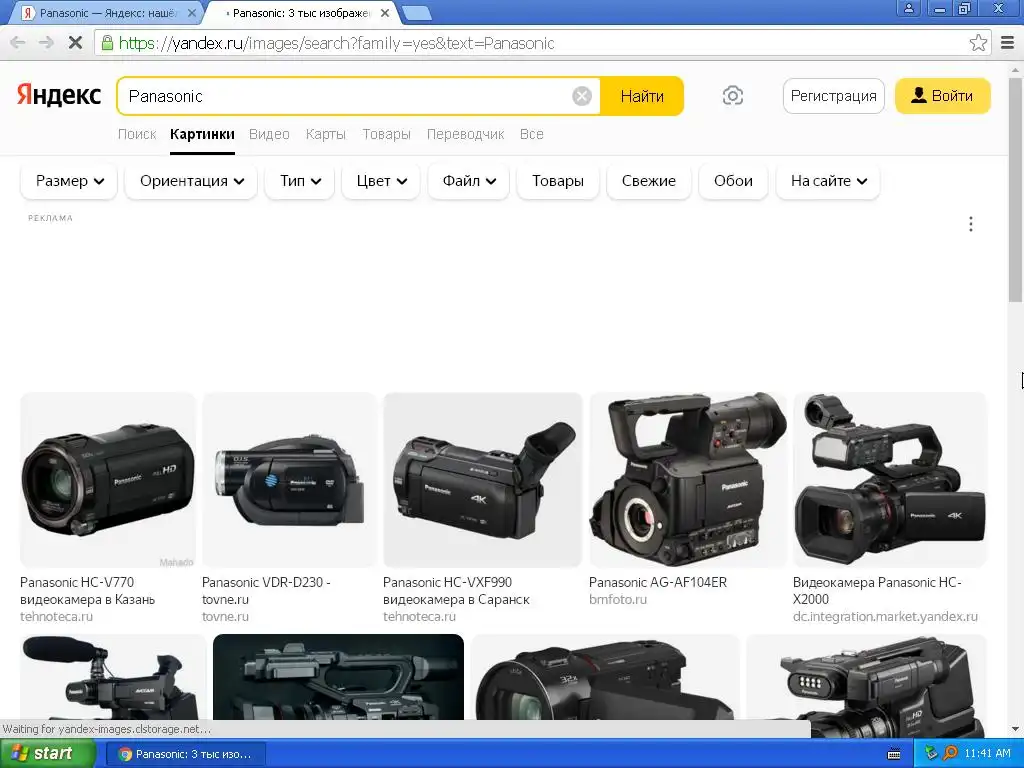Select the Картинки tab
The height and width of the screenshot is (768, 1024).
(202, 134)
